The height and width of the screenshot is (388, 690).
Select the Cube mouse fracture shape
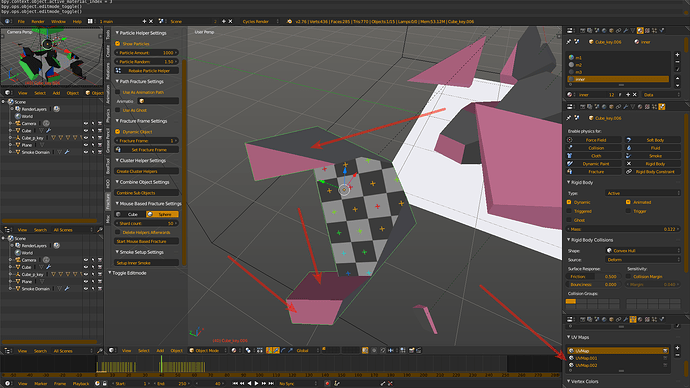[130, 214]
